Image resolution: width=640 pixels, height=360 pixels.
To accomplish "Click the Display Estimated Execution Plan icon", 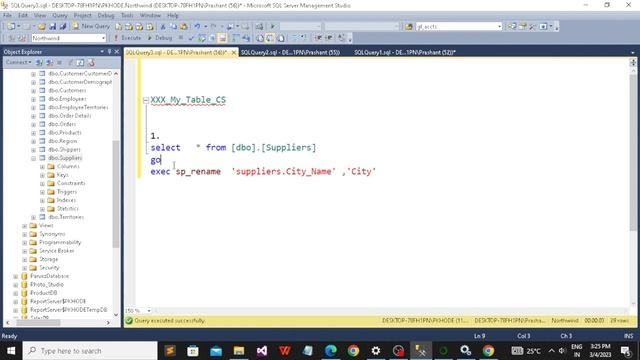I will (202, 38).
